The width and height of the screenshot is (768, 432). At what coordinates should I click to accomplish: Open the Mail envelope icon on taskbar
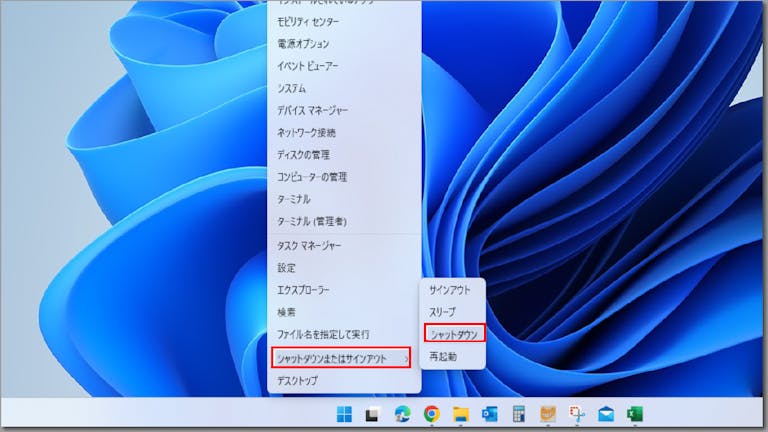point(606,414)
